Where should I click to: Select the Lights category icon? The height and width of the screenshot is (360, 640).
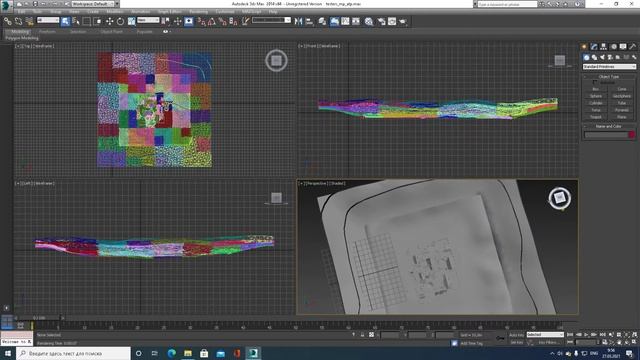[602, 57]
